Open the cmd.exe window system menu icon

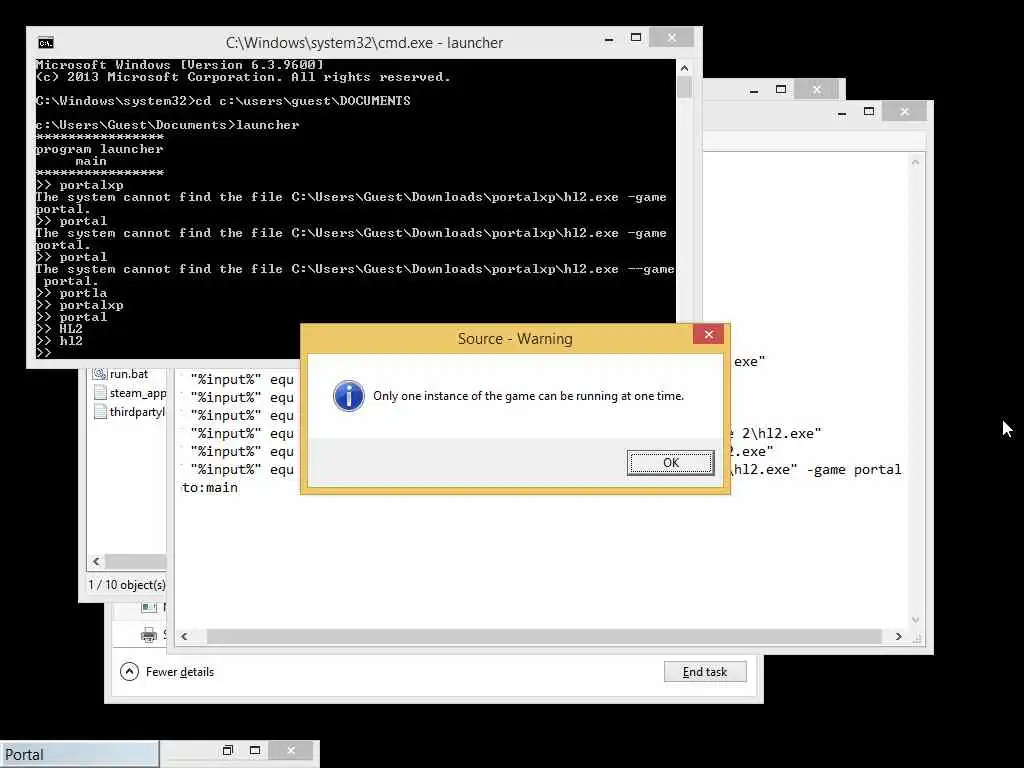click(x=46, y=43)
